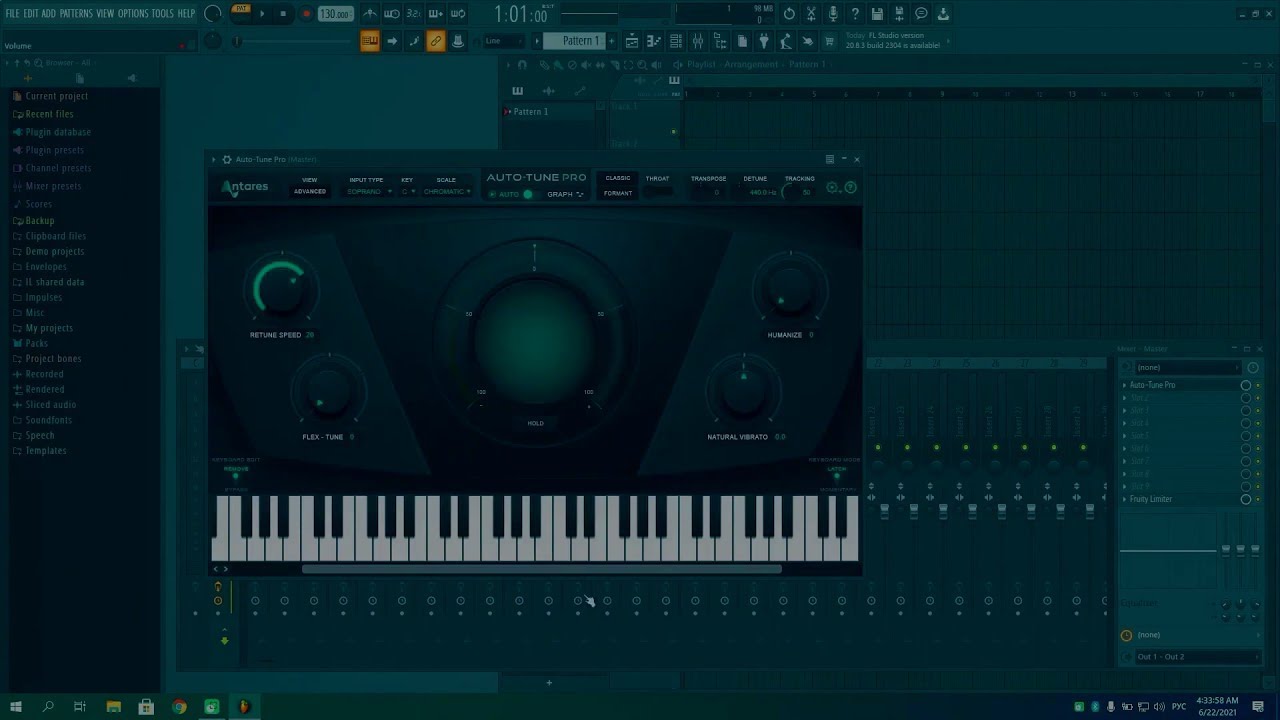Screen dimensions: 1280x720
Task: Click the HUMANIZE knob
Action: [789, 290]
